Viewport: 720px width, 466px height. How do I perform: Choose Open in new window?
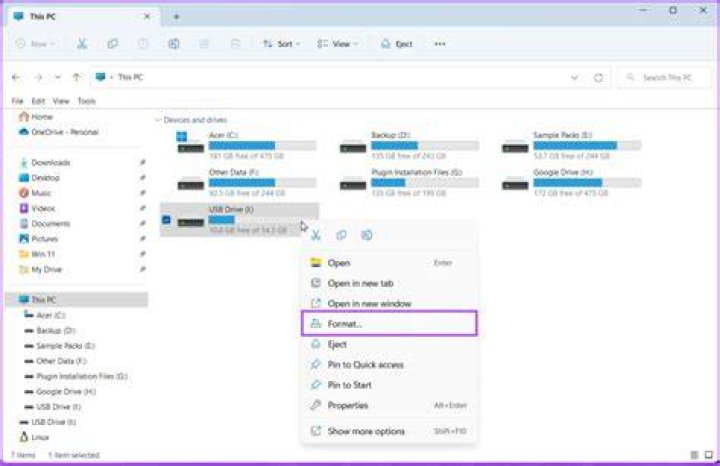click(389, 303)
